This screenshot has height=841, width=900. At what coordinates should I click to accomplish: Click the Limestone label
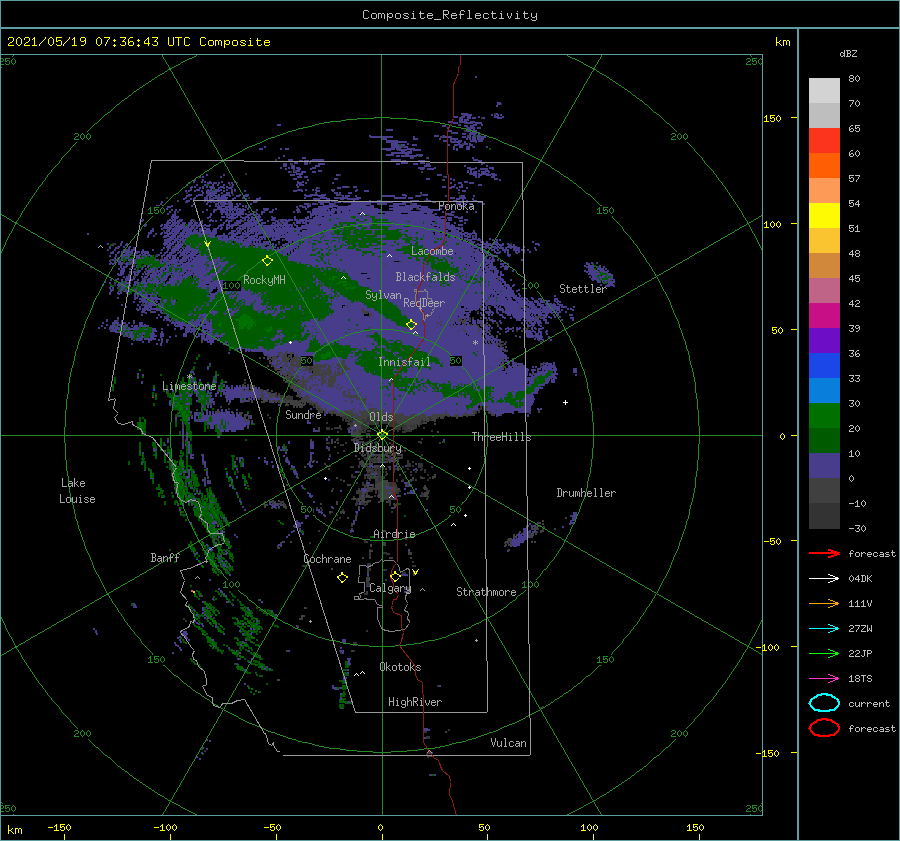coord(189,386)
